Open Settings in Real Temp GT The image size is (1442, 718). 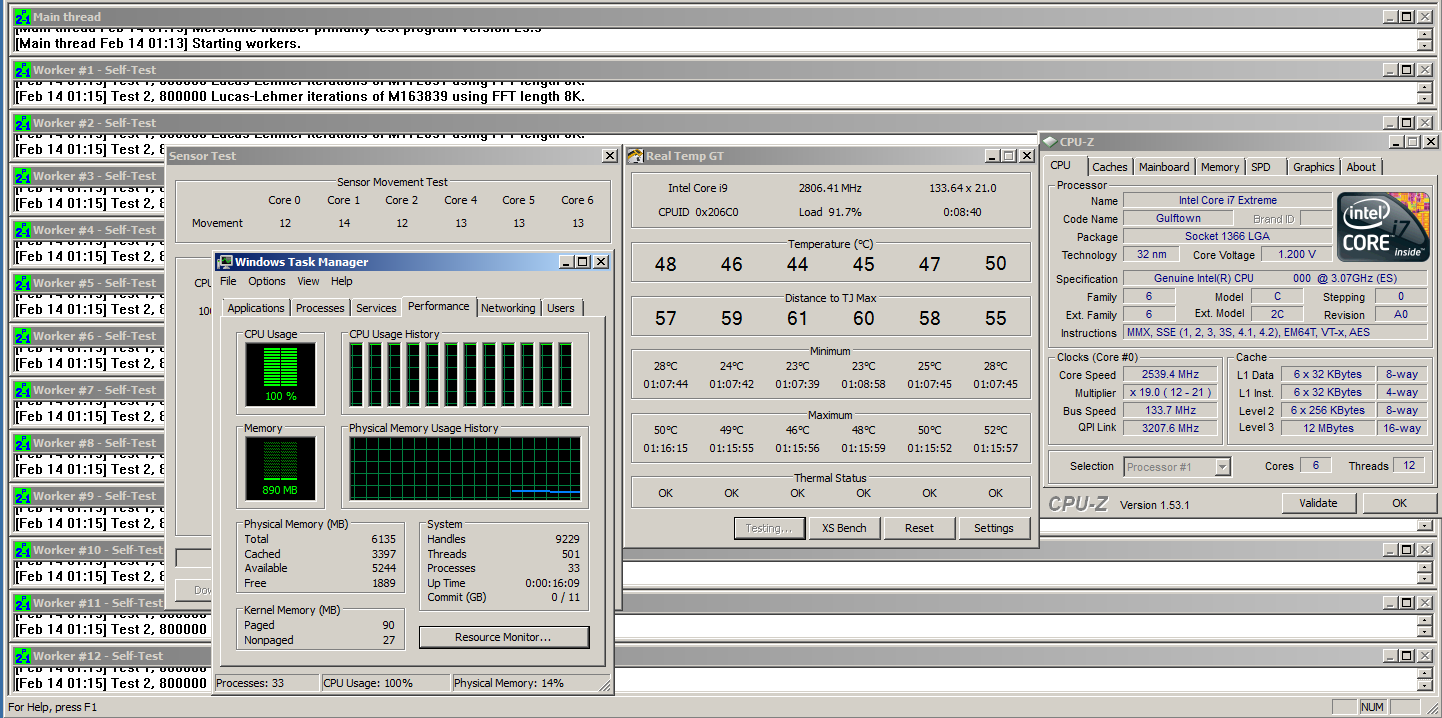tap(994, 528)
